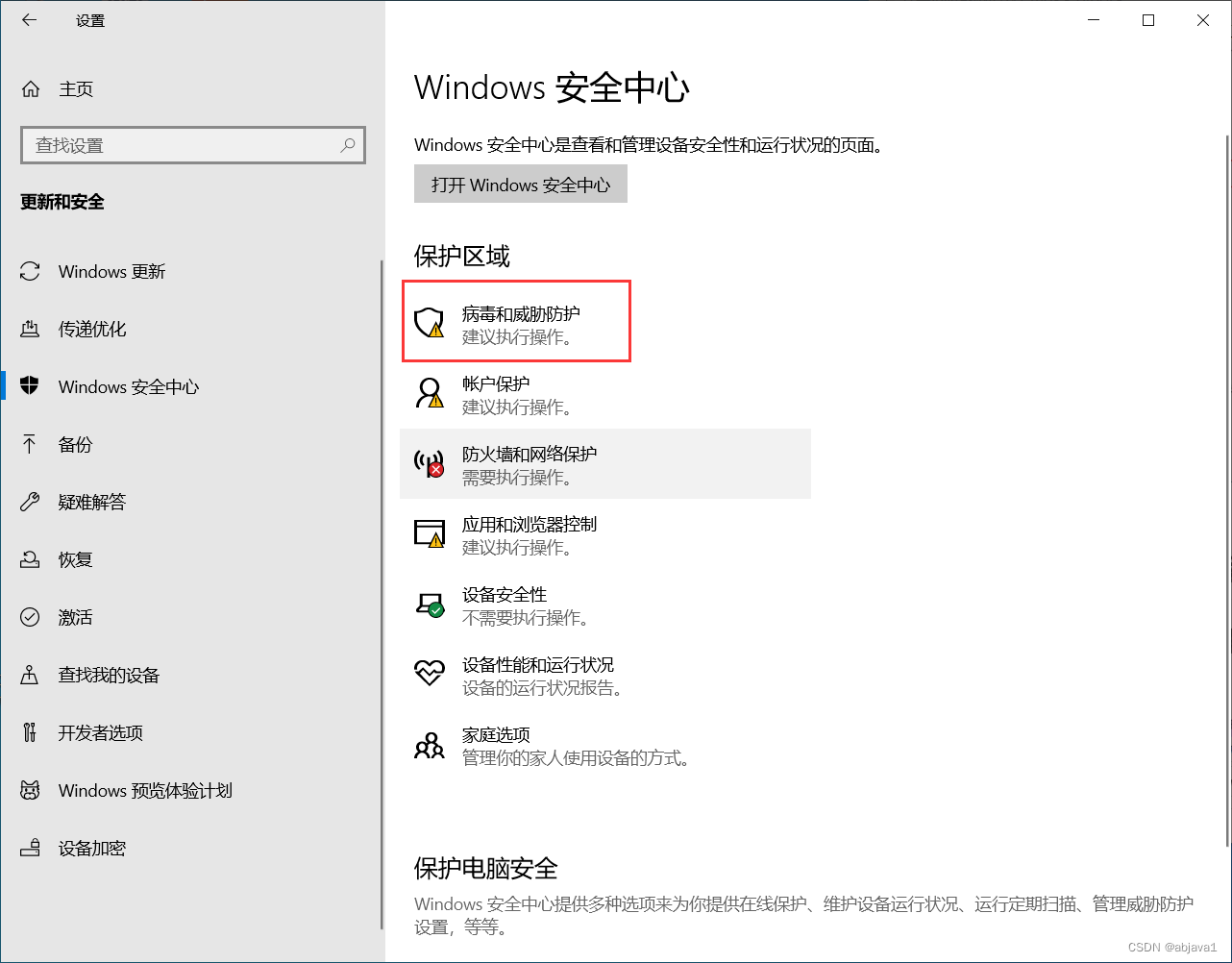Select the 开发者选项 sidebar label

[x=101, y=733]
